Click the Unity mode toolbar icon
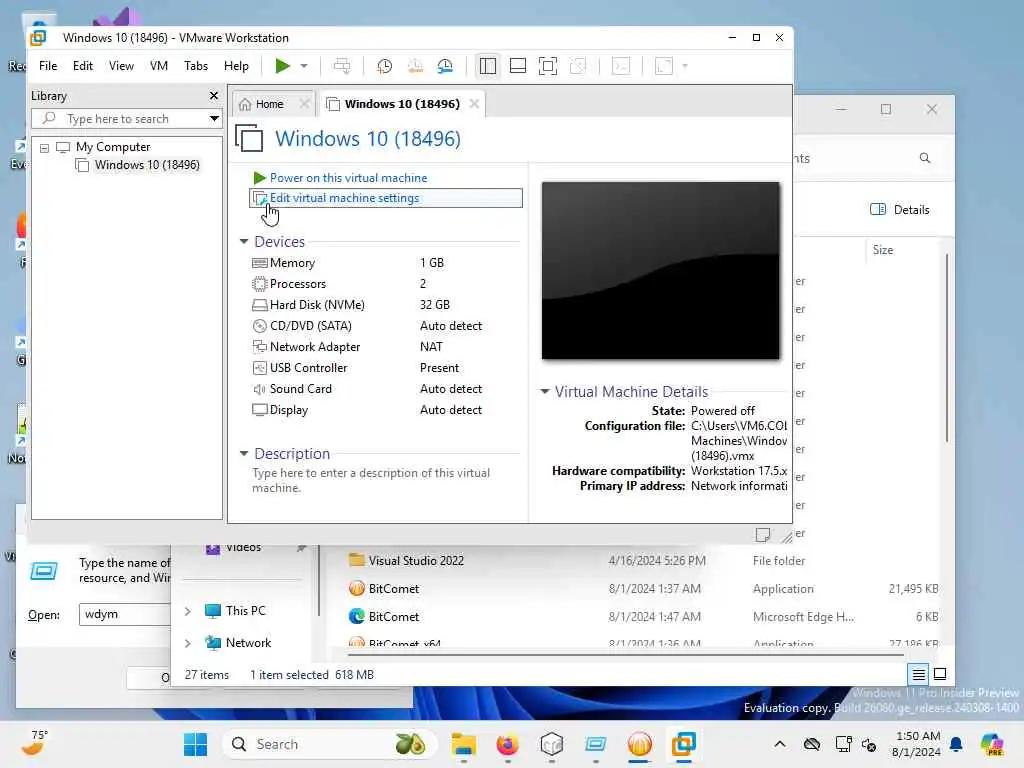 click(578, 66)
